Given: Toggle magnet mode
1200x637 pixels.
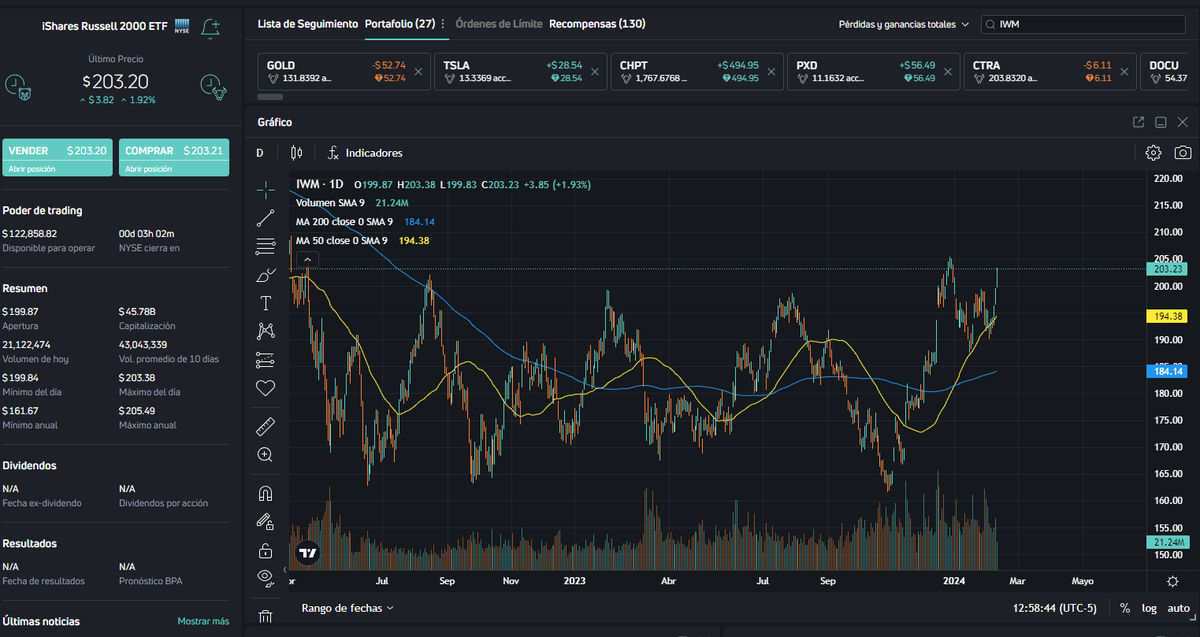Looking at the screenshot, I should coord(265,494).
